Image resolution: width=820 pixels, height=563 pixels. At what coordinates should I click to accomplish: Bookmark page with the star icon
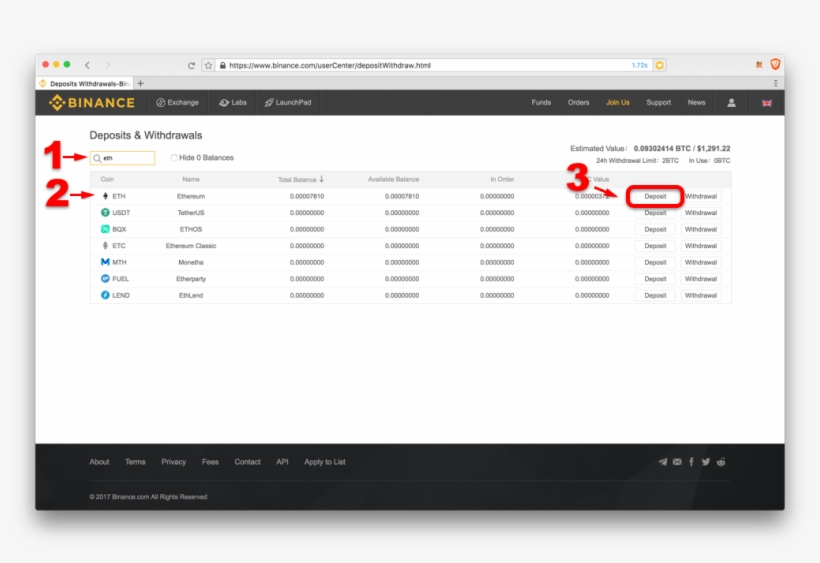click(209, 65)
